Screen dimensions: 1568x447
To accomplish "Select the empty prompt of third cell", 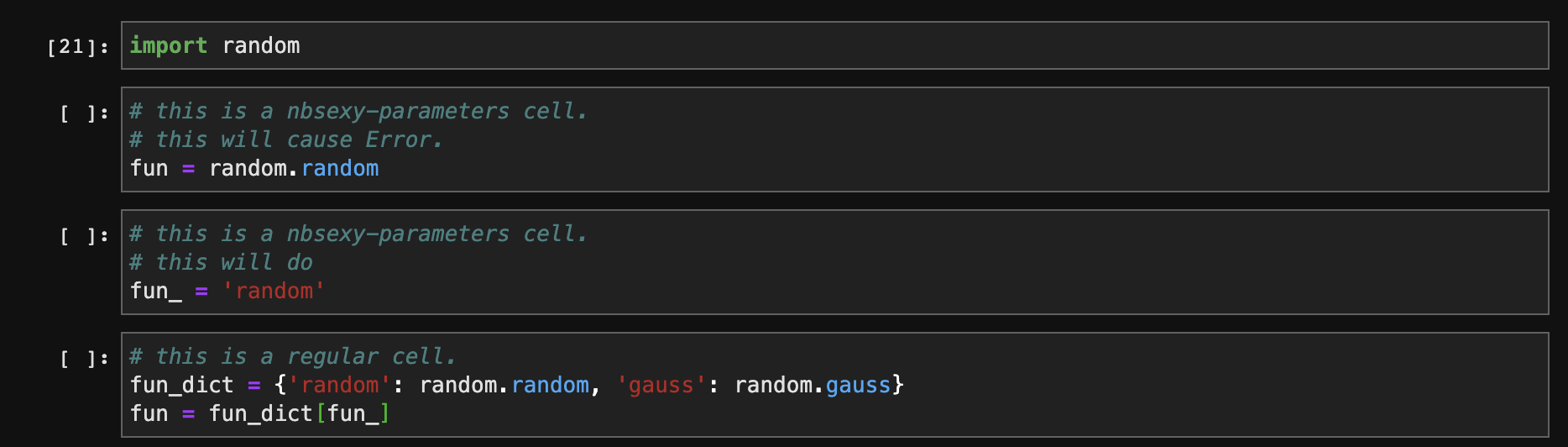I will point(84,236).
